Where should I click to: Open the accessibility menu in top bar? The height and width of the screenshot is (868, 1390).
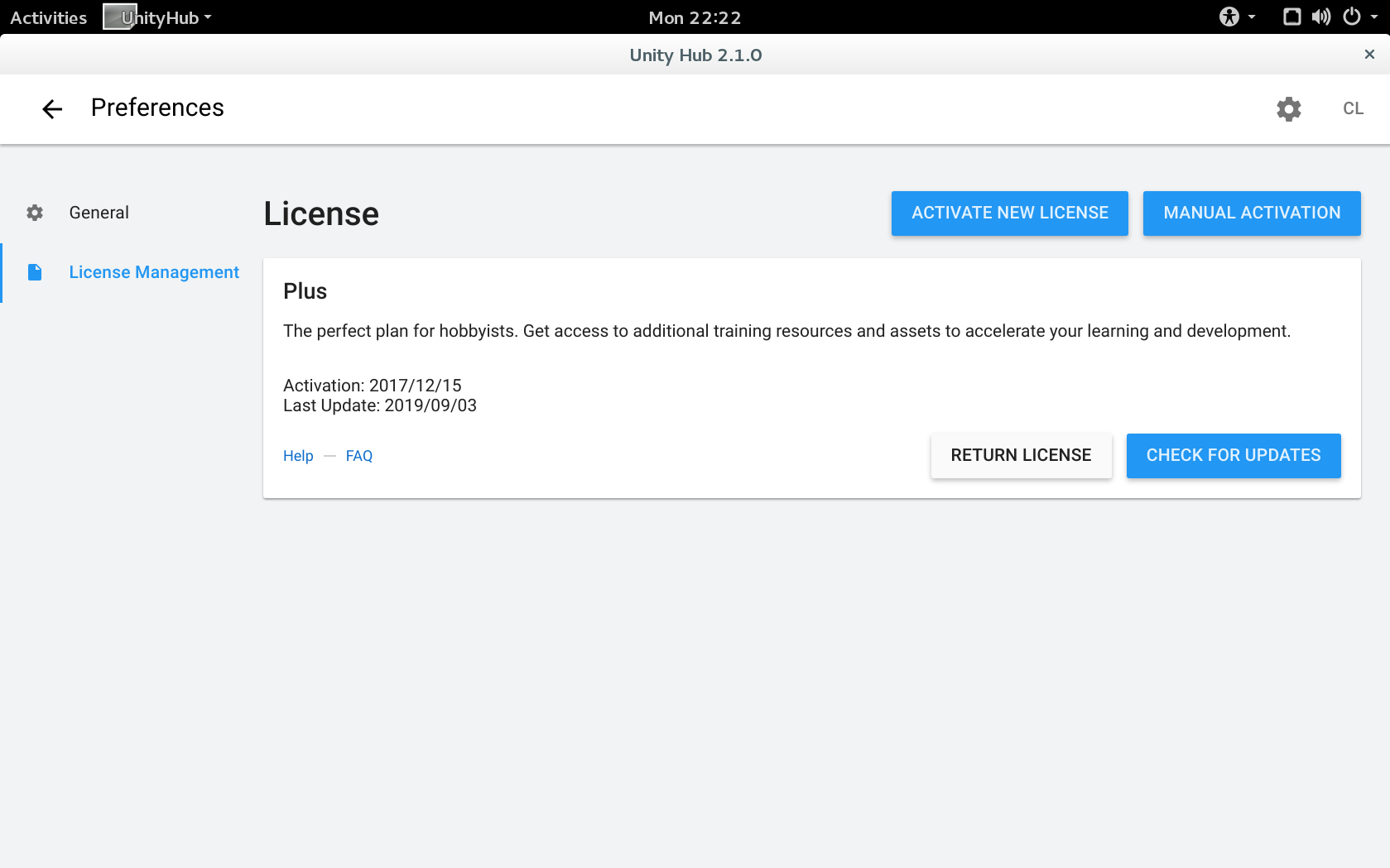(1229, 17)
